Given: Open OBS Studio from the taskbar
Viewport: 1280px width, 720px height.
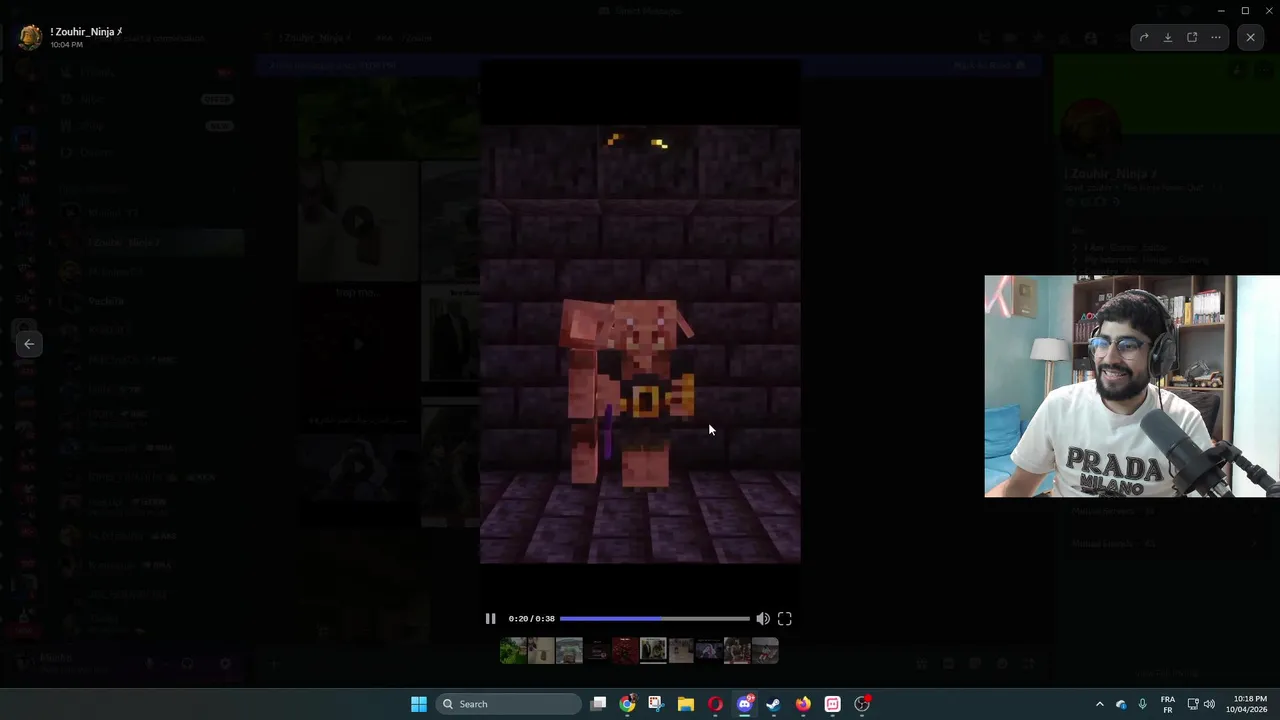Looking at the screenshot, I should [862, 704].
